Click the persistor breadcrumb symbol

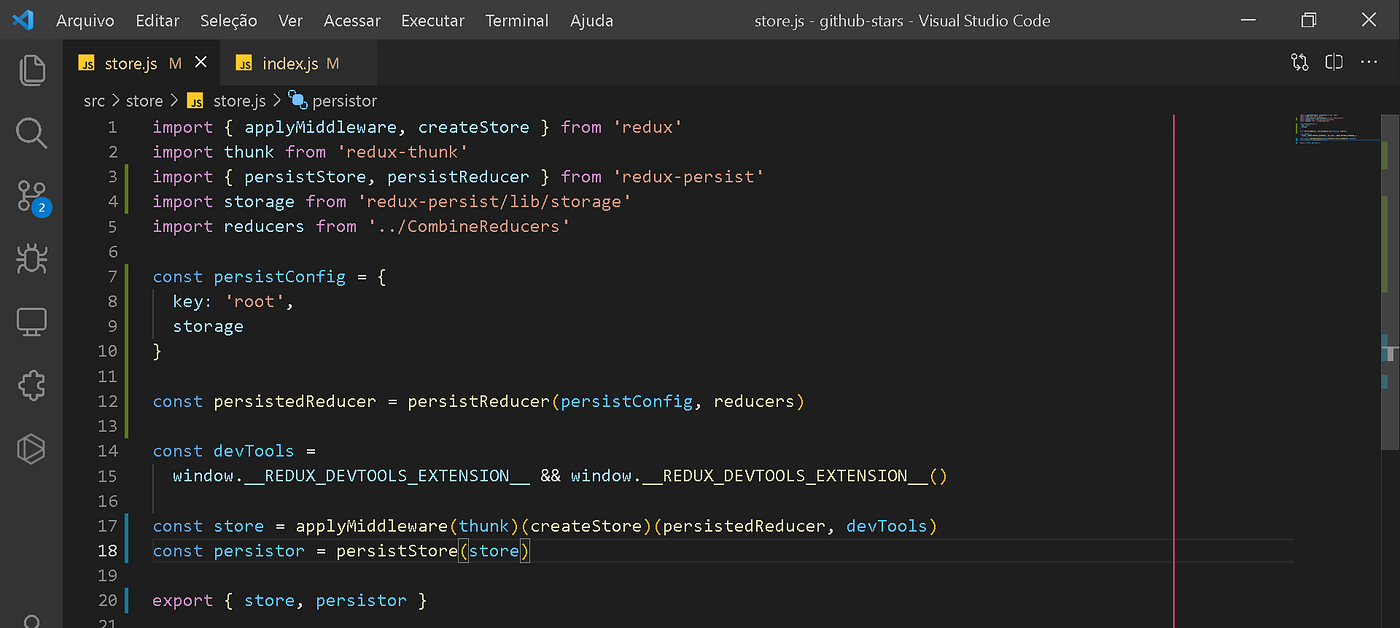(x=344, y=100)
